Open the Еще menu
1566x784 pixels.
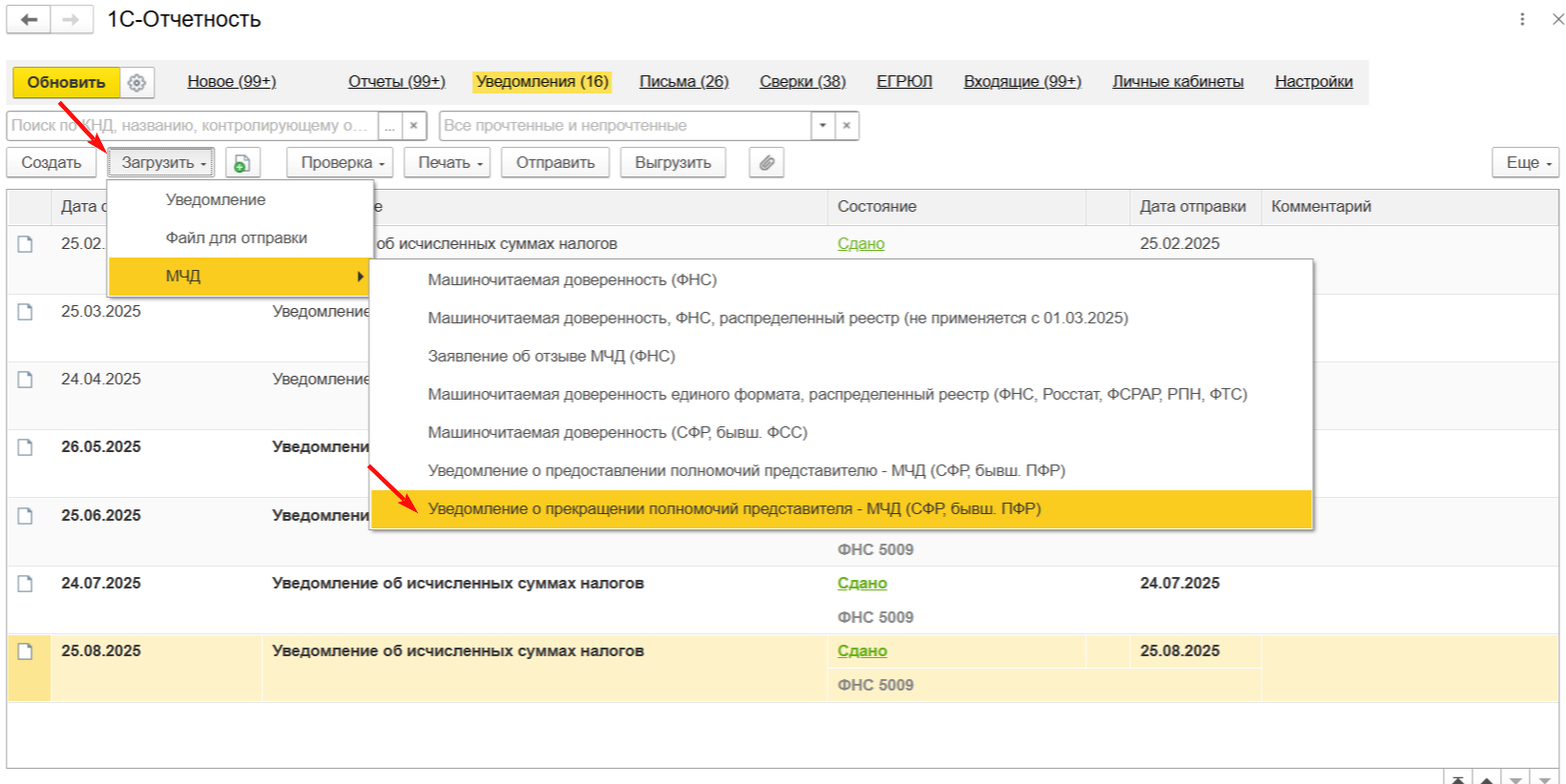coord(1526,163)
